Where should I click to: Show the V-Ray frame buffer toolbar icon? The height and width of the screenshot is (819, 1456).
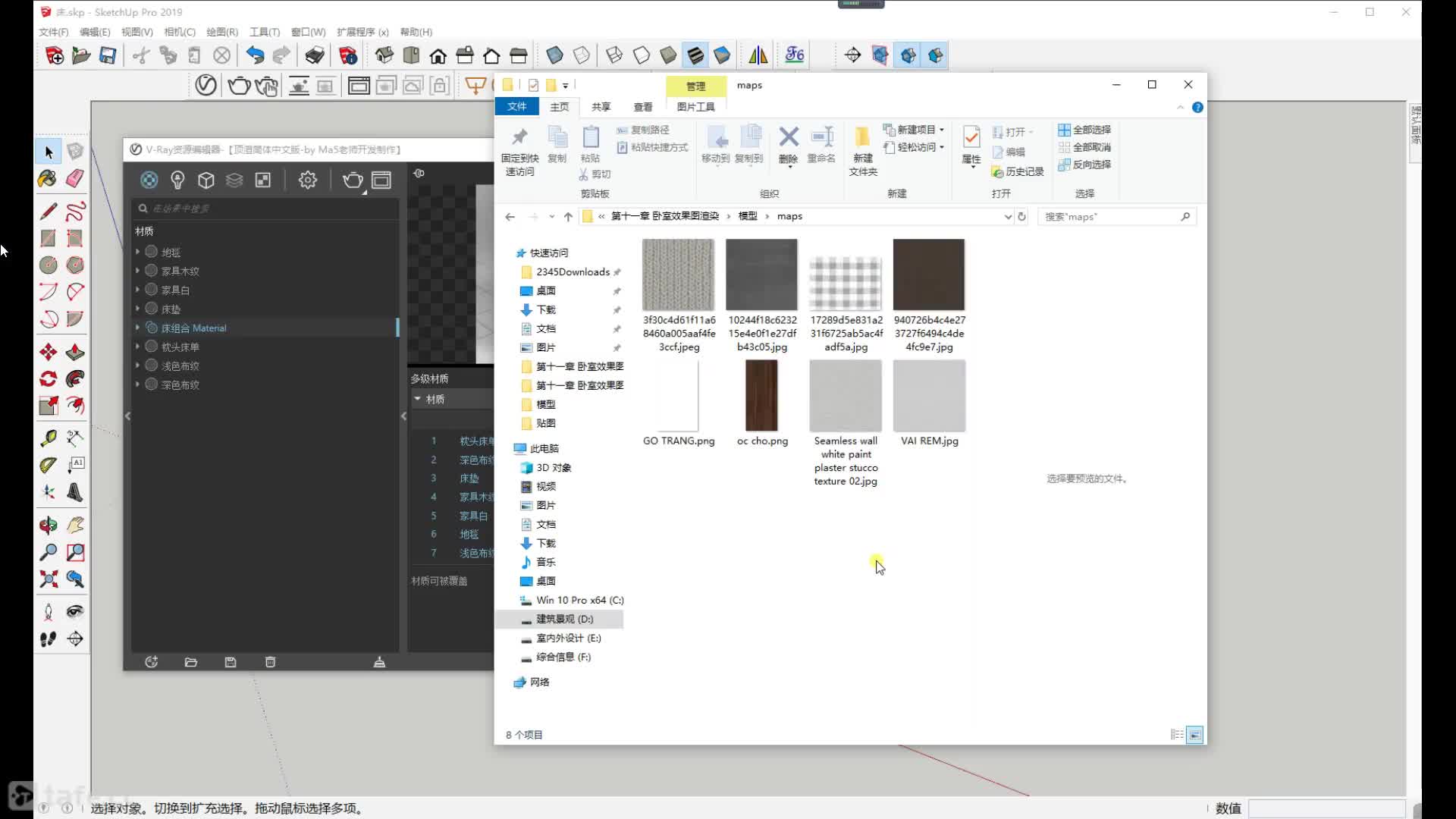tap(359, 86)
